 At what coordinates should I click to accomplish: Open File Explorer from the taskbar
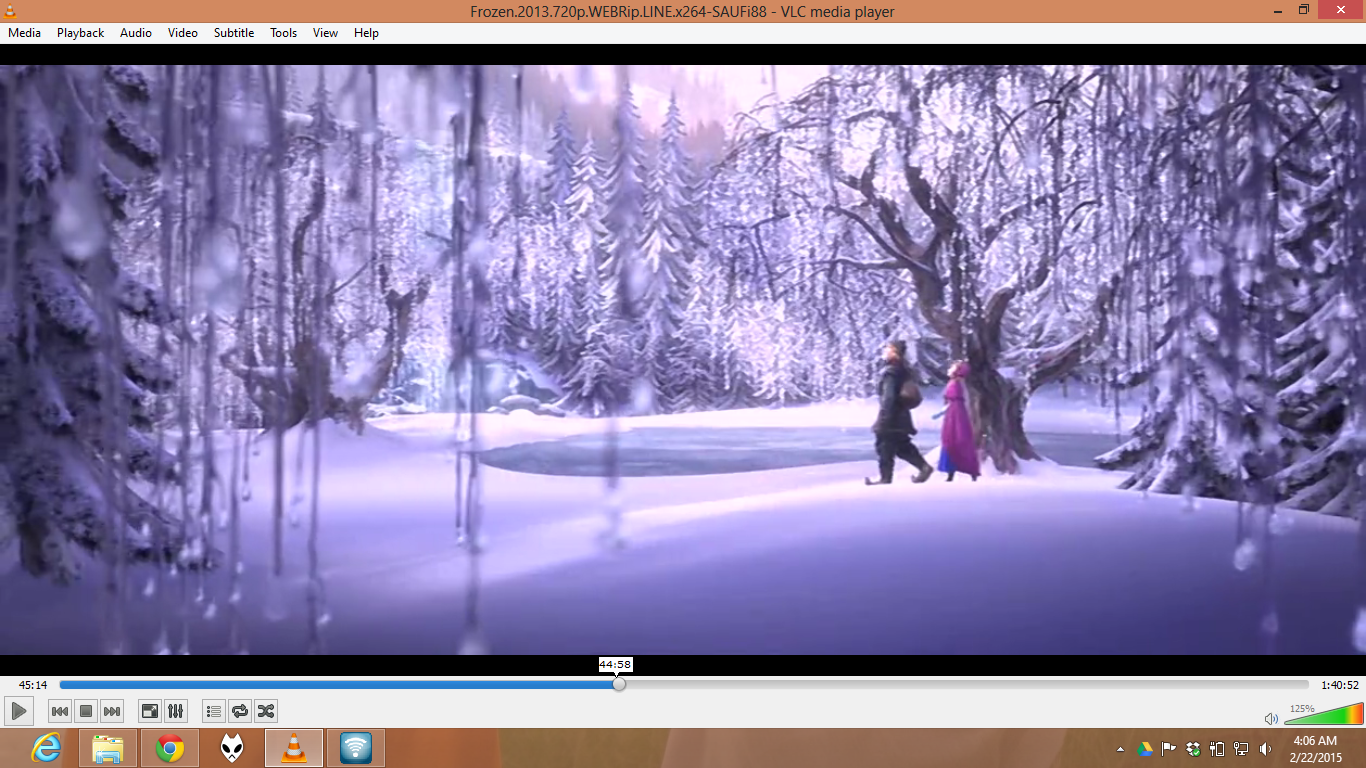(x=108, y=748)
